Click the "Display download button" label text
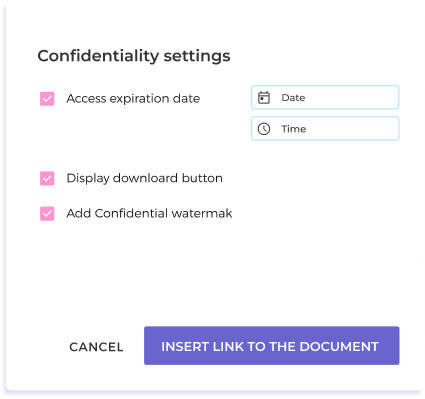Image resolution: width=425 pixels, height=399 pixels. pos(144,178)
